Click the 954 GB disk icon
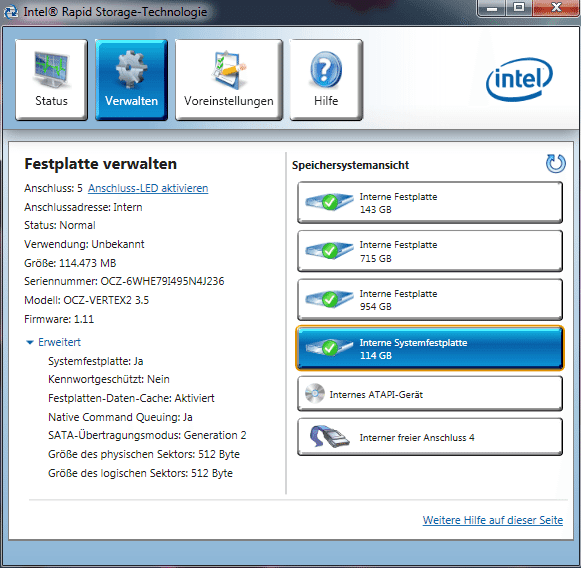581x568 pixels. click(329, 299)
